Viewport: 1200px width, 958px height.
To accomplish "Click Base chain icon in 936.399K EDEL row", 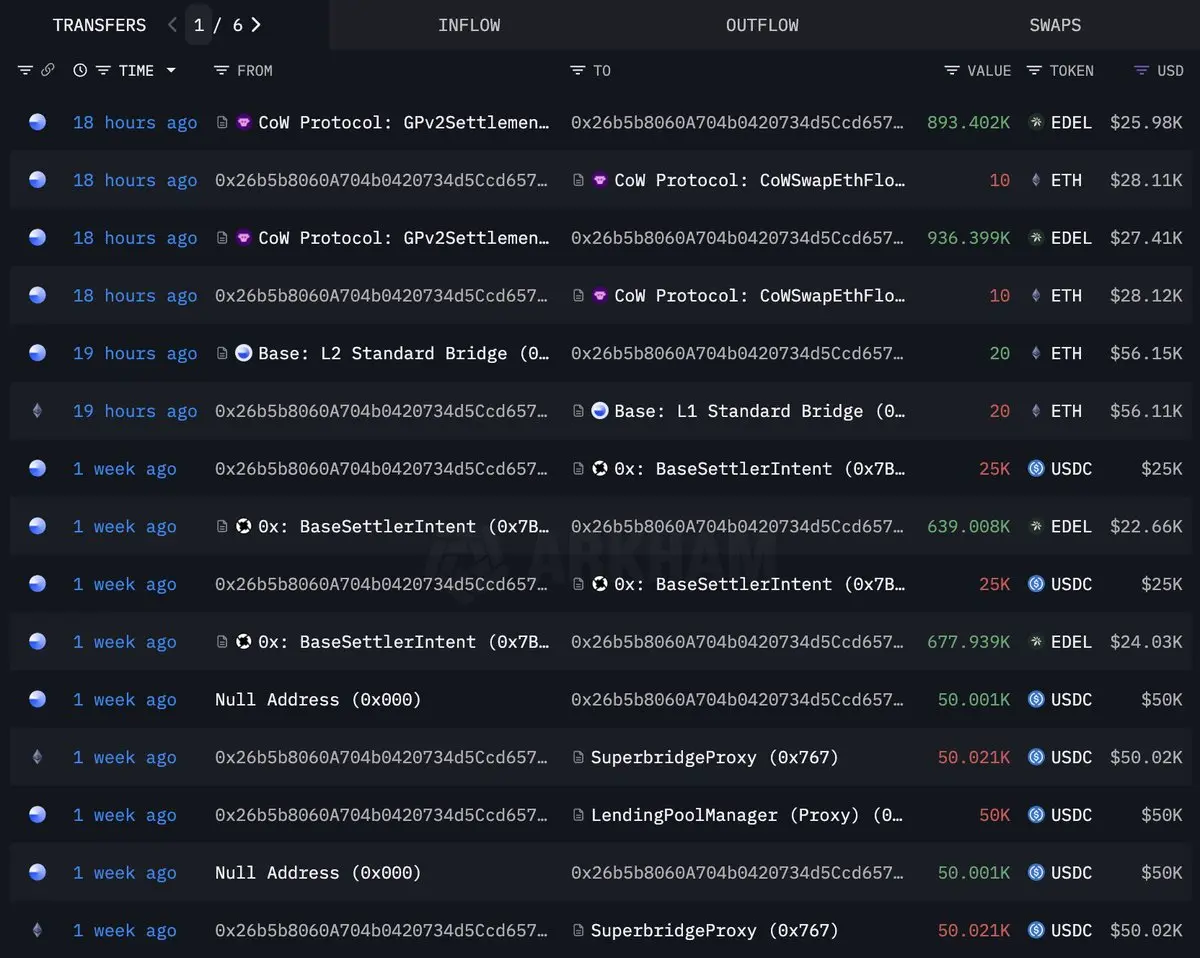I will [37, 238].
